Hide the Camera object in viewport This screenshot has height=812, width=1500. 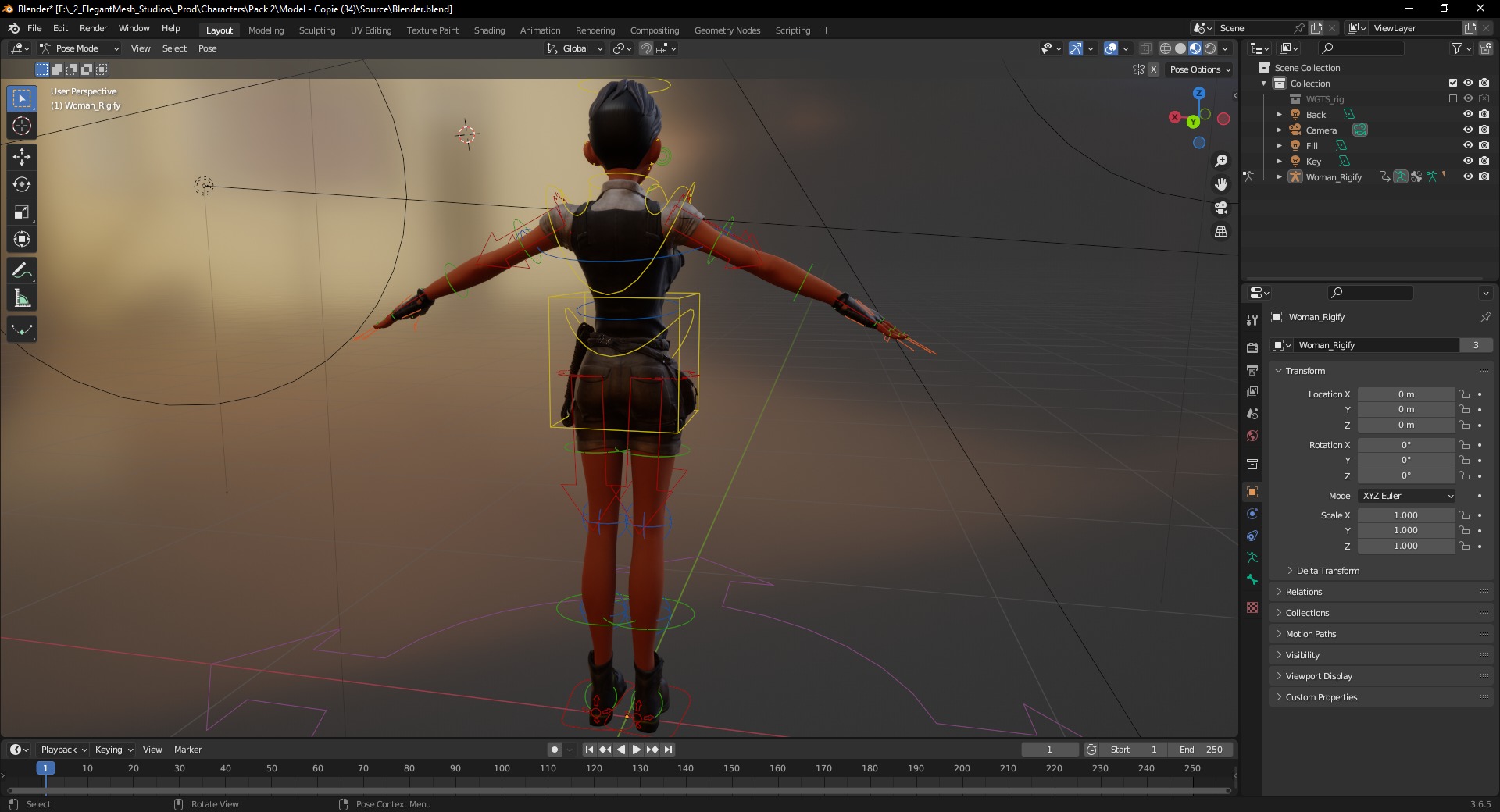(x=1468, y=130)
